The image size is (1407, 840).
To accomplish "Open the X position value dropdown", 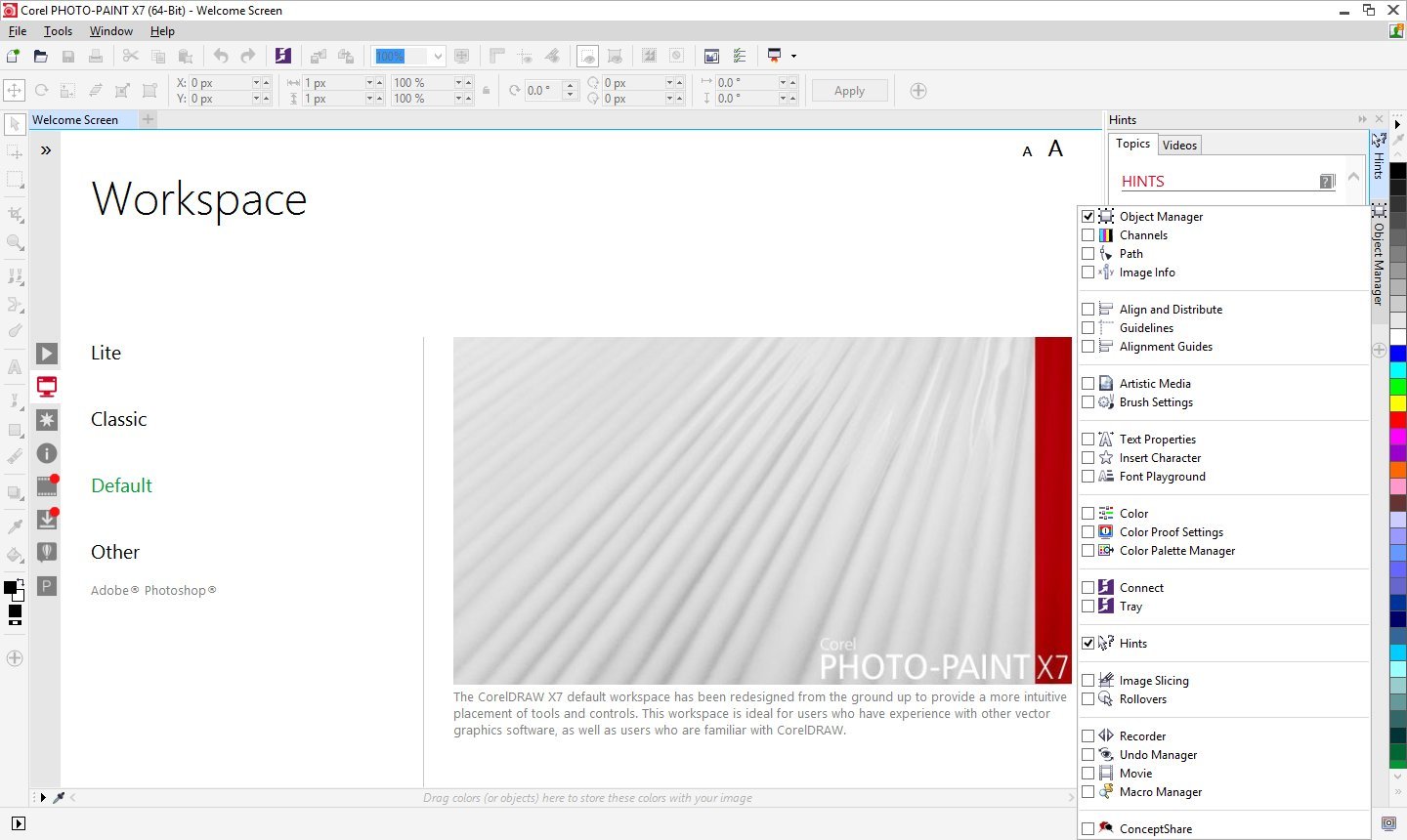I will (x=257, y=83).
